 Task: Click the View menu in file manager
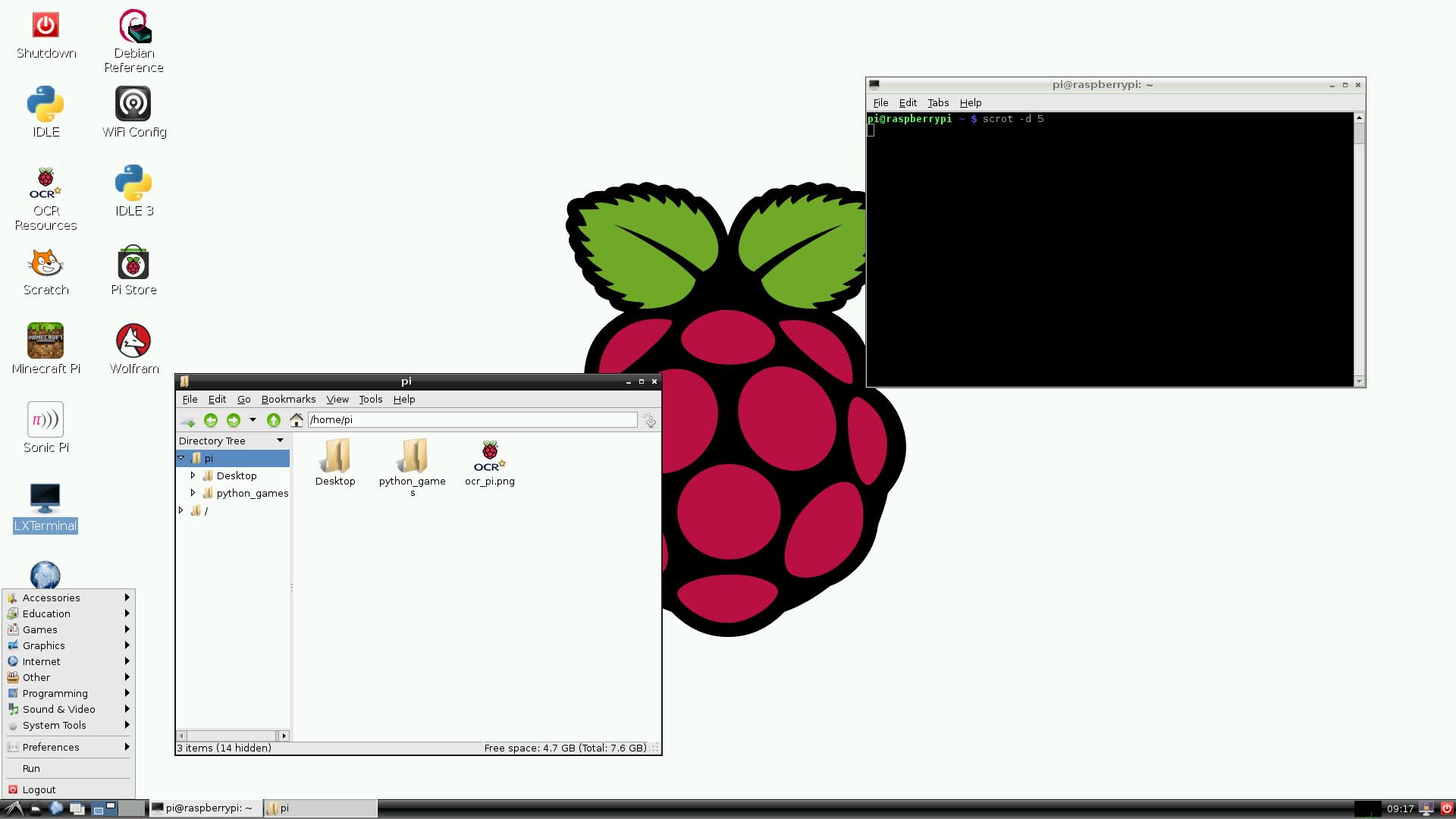pyautogui.click(x=336, y=398)
